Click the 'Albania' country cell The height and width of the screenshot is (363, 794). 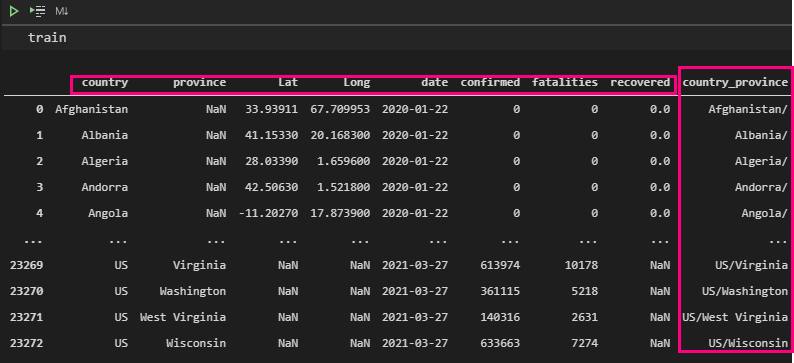click(105, 135)
